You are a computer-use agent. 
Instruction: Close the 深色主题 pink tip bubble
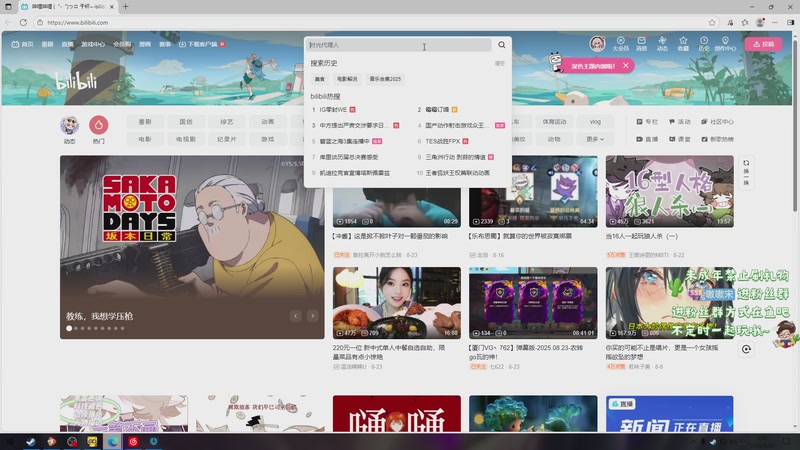[626, 66]
